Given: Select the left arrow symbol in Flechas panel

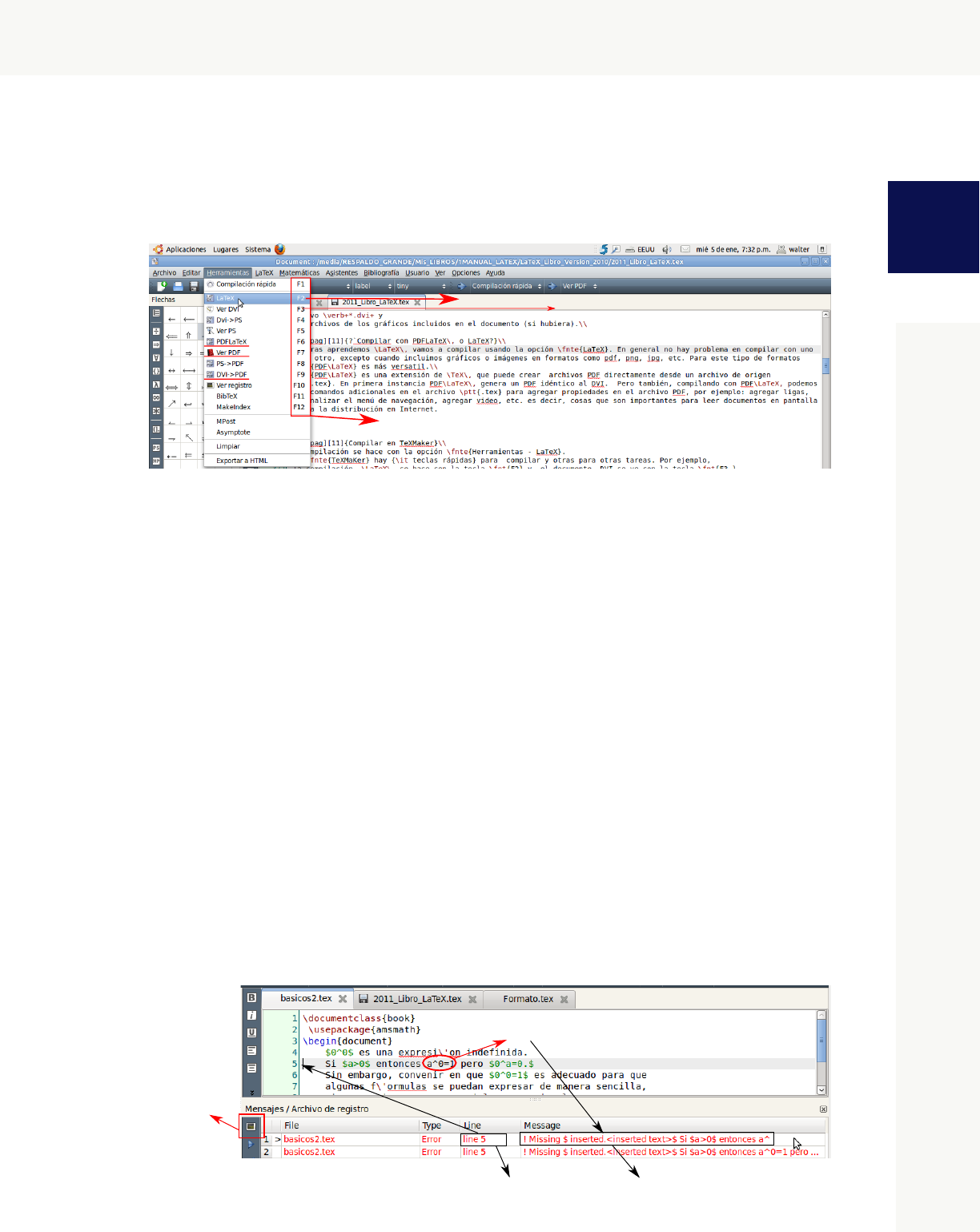Looking at the screenshot, I should tap(171, 319).
